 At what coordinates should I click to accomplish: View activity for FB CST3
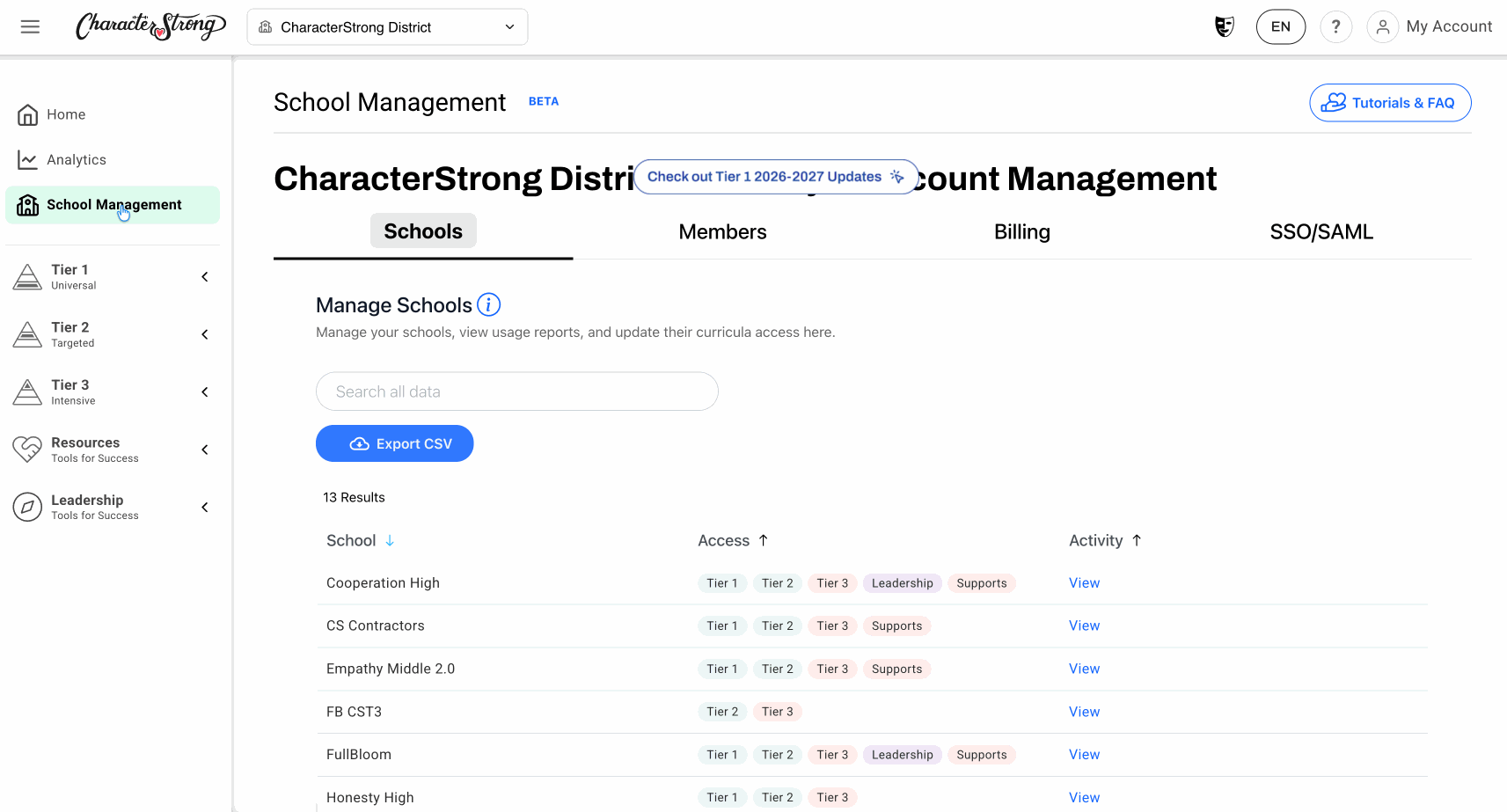pos(1084,712)
